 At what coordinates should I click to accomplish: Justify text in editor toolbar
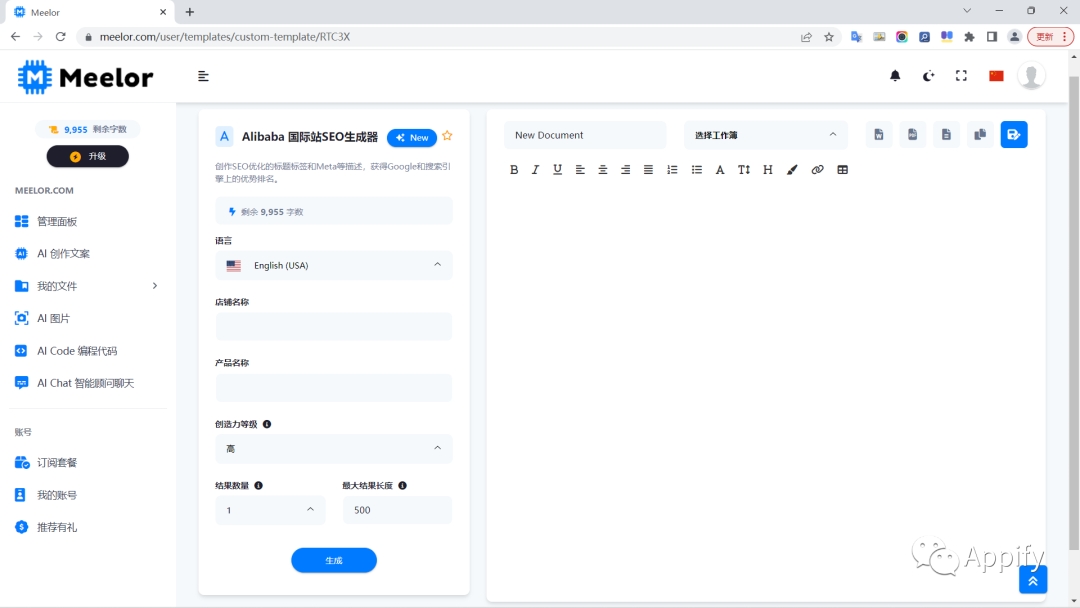click(648, 170)
